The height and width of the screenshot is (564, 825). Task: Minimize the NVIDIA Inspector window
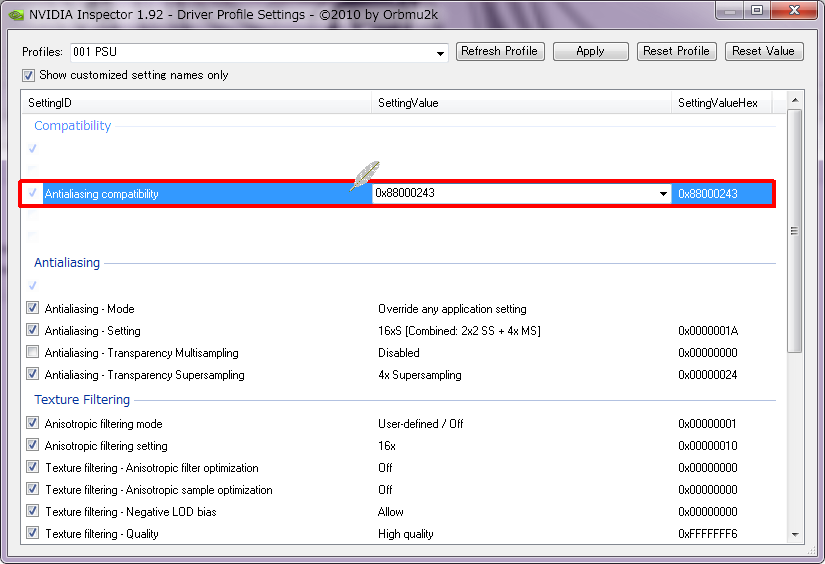tap(730, 11)
